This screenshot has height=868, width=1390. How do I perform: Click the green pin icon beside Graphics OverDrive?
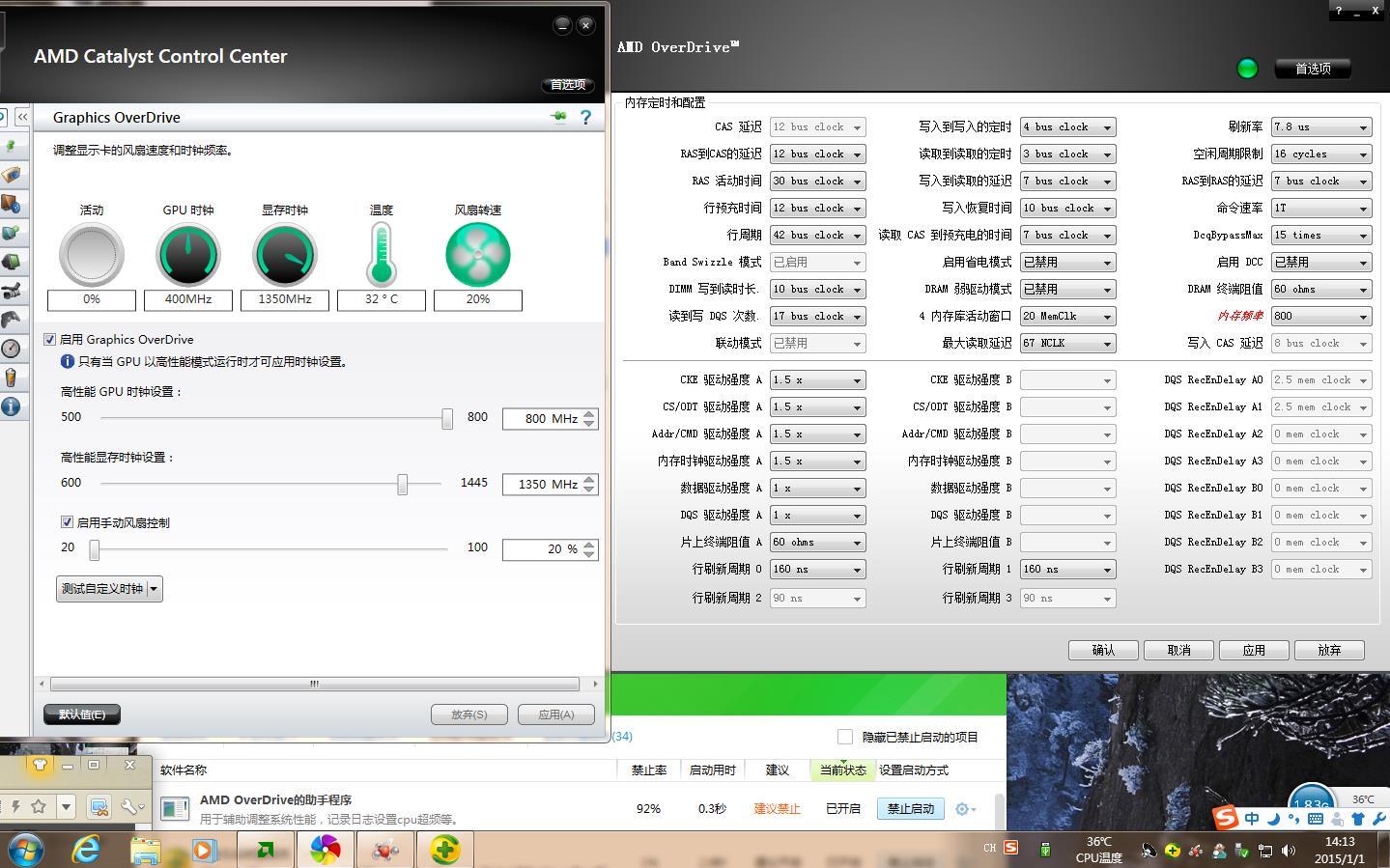[x=558, y=117]
